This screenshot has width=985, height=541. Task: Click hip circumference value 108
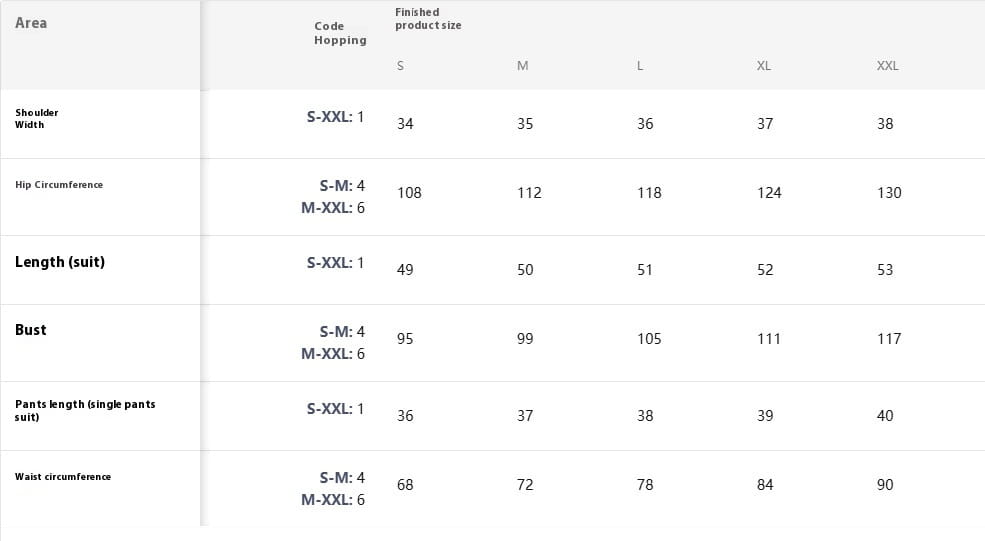[x=409, y=193]
